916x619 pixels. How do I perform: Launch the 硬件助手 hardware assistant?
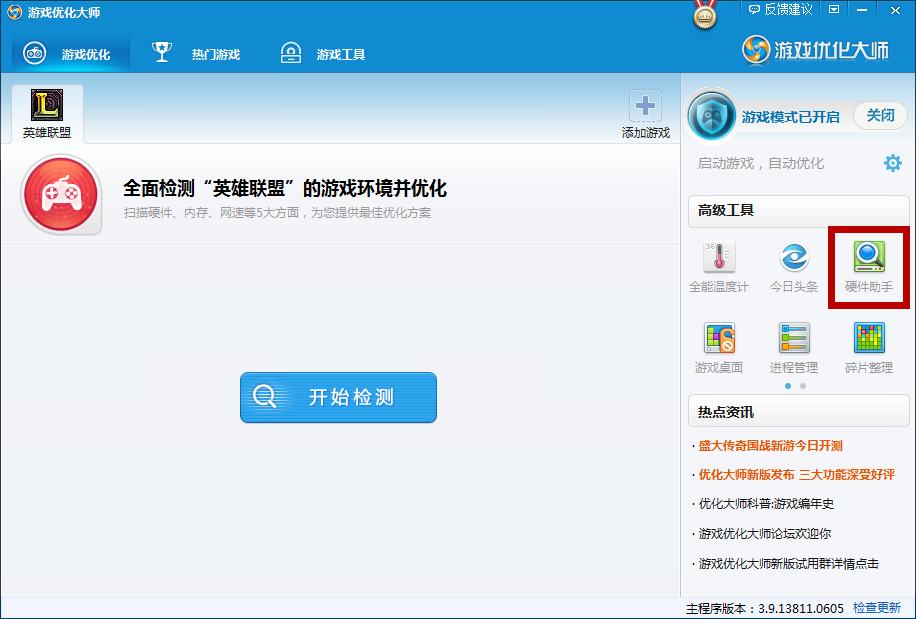tap(868, 266)
